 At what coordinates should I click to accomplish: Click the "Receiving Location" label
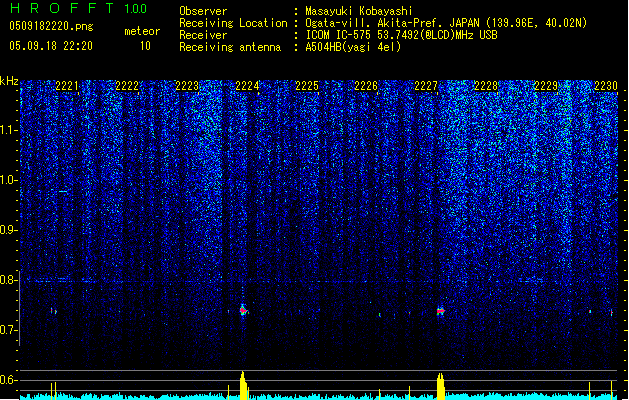[233, 23]
